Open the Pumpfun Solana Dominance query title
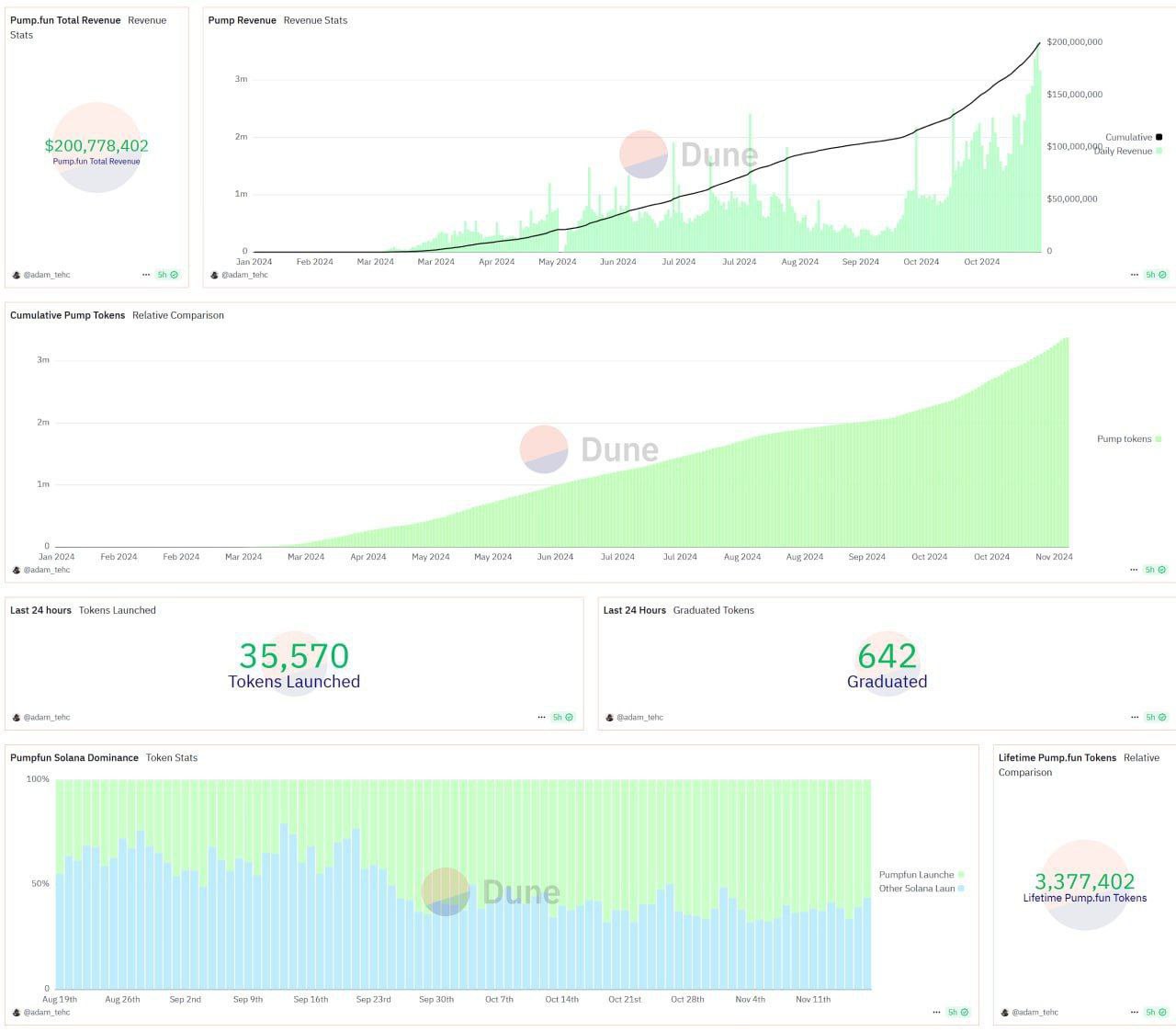 (74, 758)
